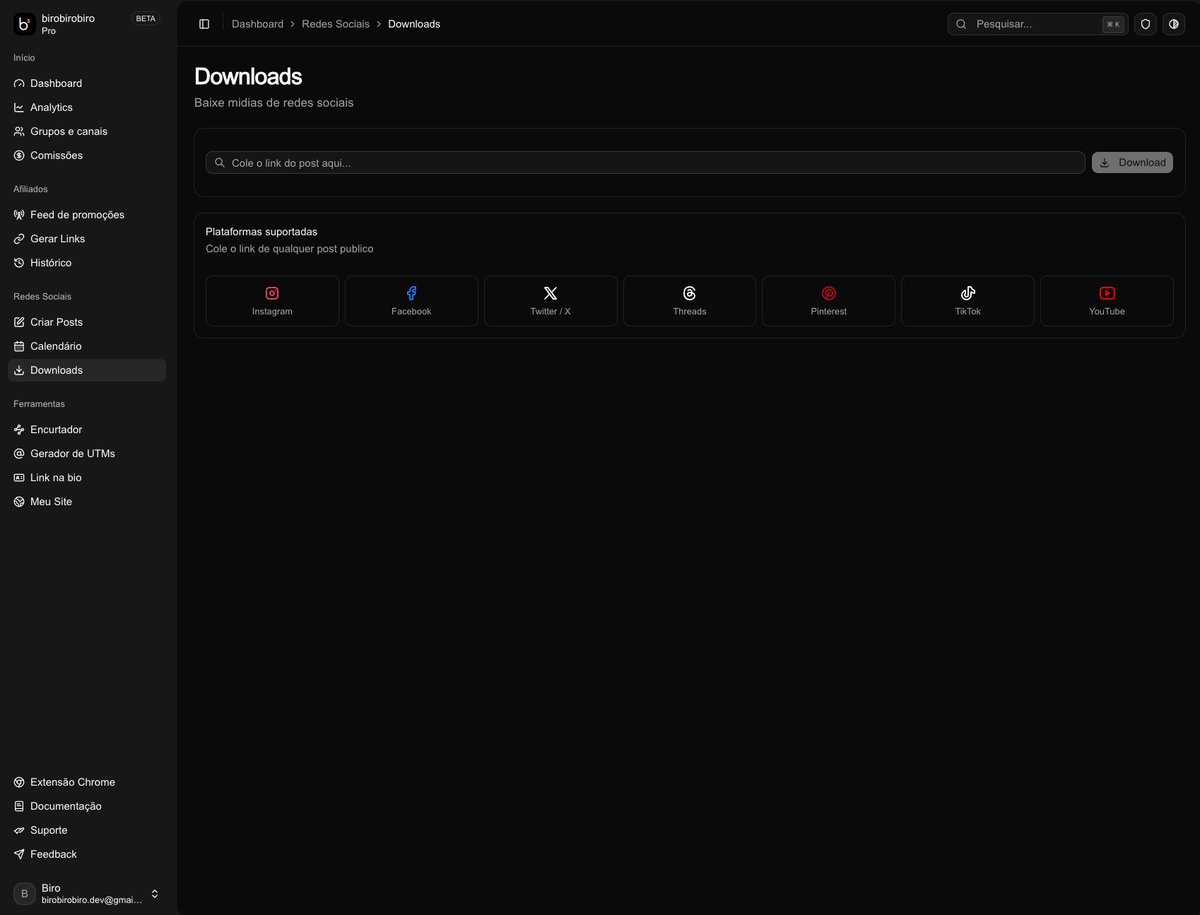Click the Downloads breadcrumb text
The height and width of the screenshot is (915, 1200).
(x=414, y=24)
